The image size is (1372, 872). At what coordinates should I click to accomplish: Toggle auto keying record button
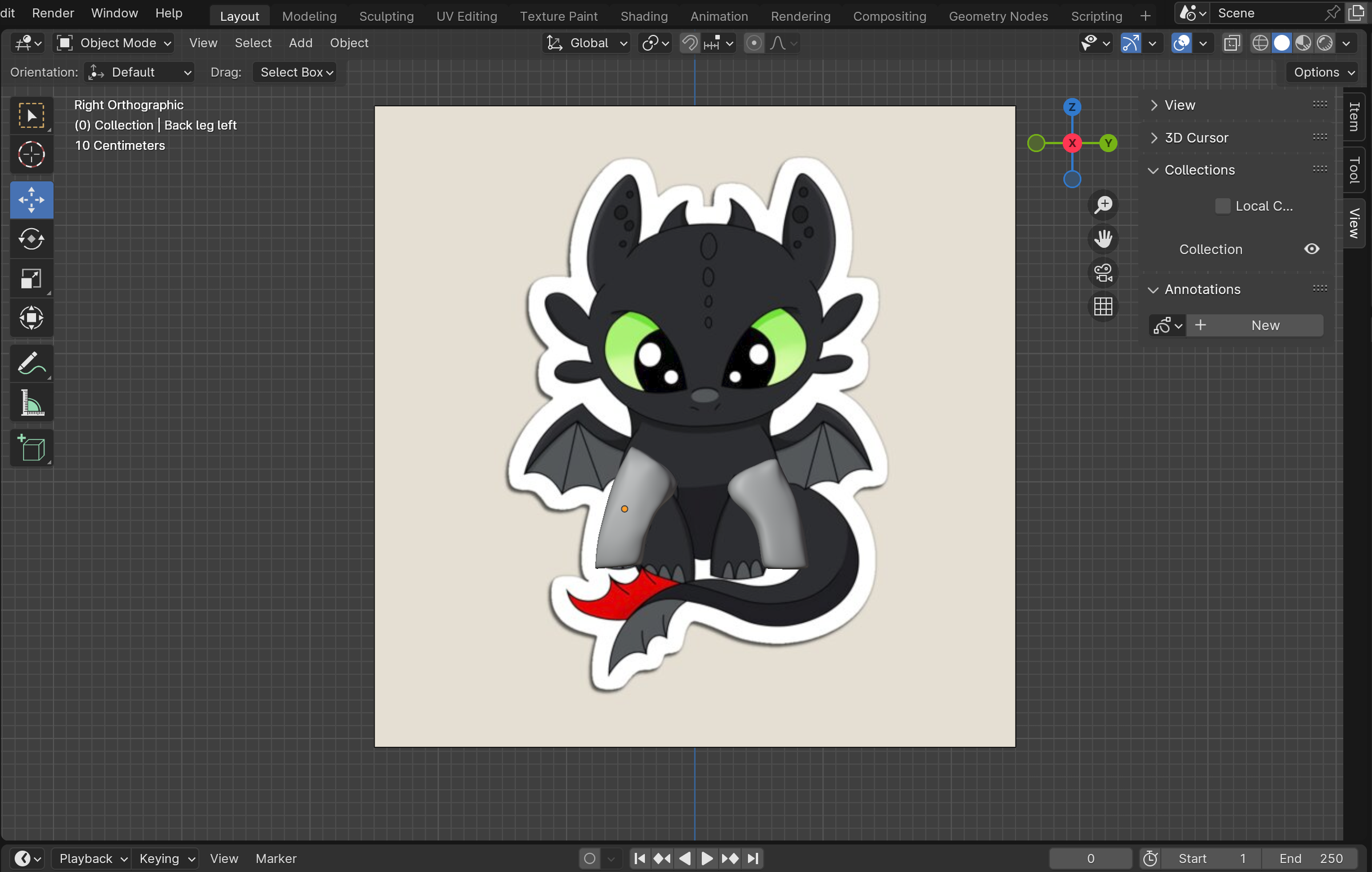click(x=590, y=858)
